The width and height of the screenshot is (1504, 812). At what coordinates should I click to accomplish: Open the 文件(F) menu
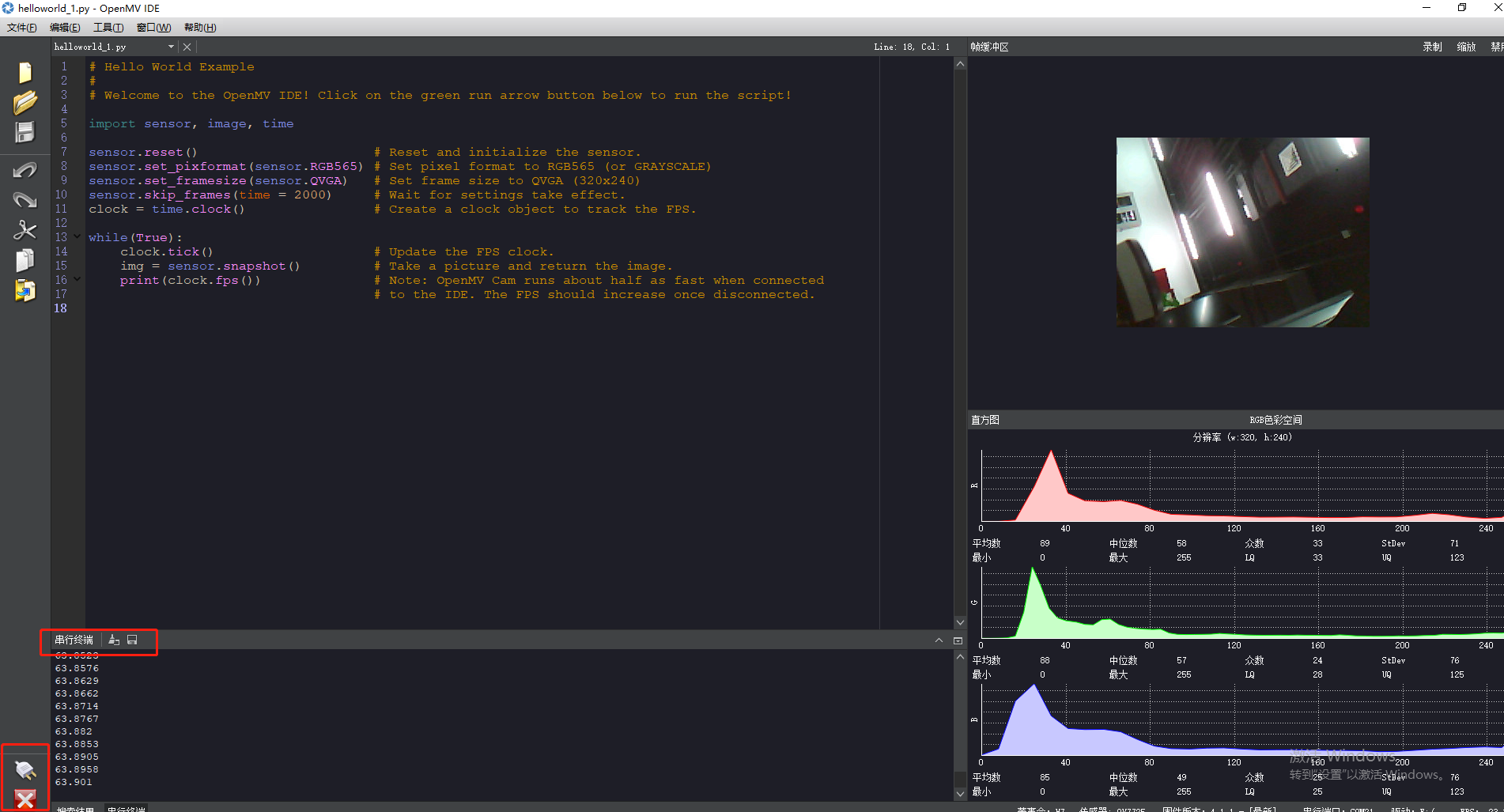(x=21, y=27)
